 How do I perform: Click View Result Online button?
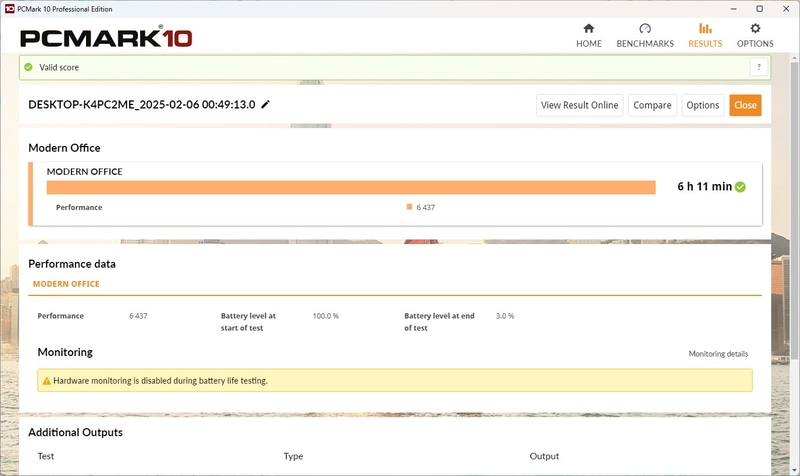pyautogui.click(x=580, y=105)
